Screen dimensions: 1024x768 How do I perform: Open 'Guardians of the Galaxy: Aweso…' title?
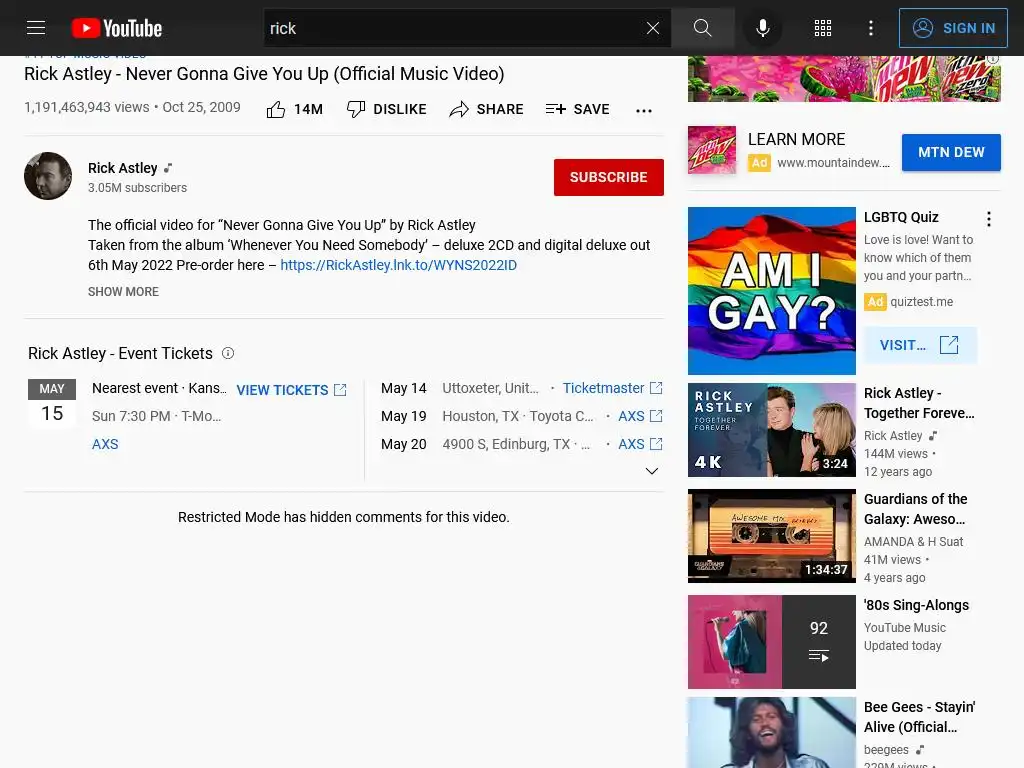point(916,509)
